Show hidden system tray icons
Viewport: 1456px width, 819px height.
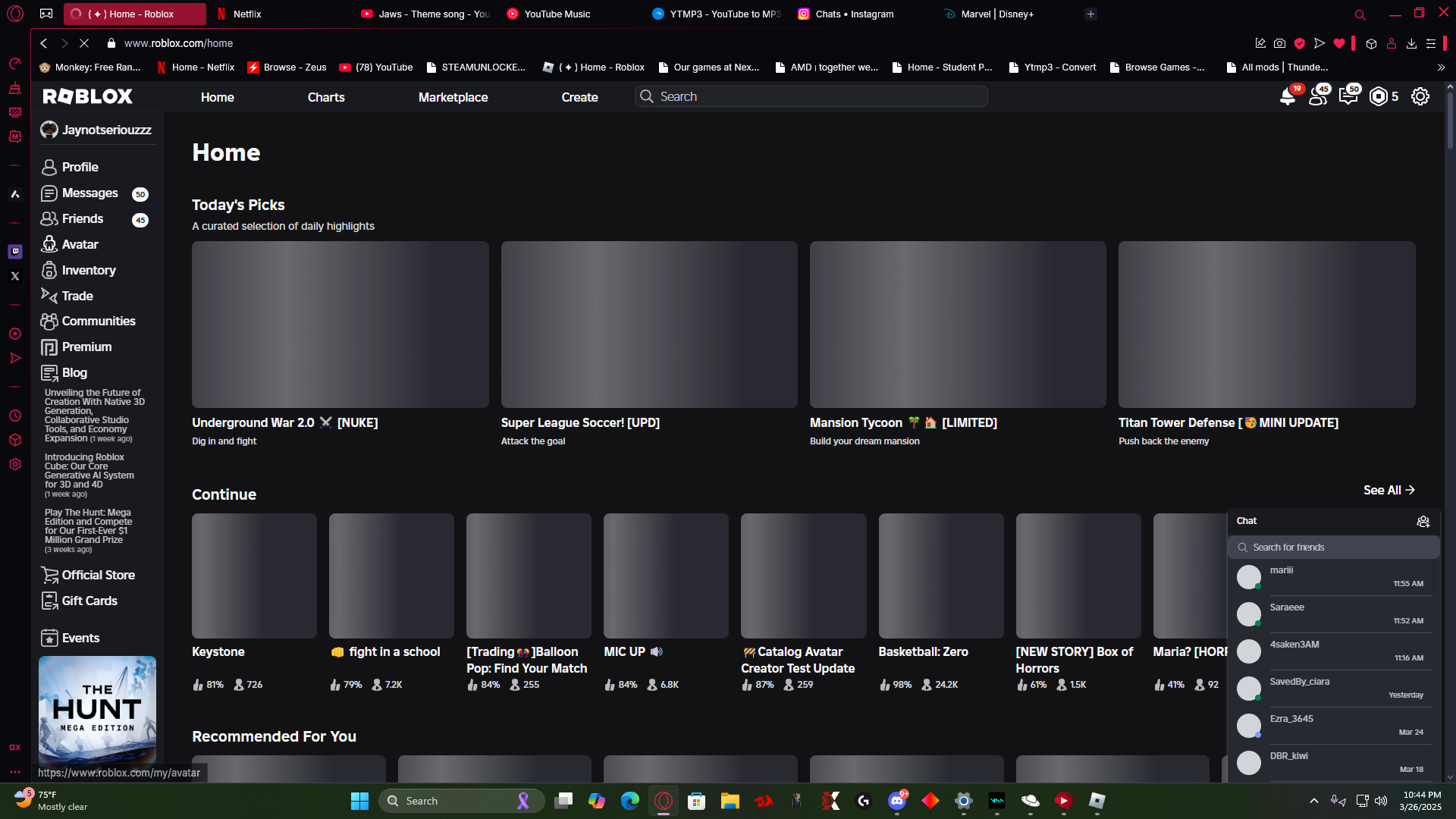click(1313, 801)
